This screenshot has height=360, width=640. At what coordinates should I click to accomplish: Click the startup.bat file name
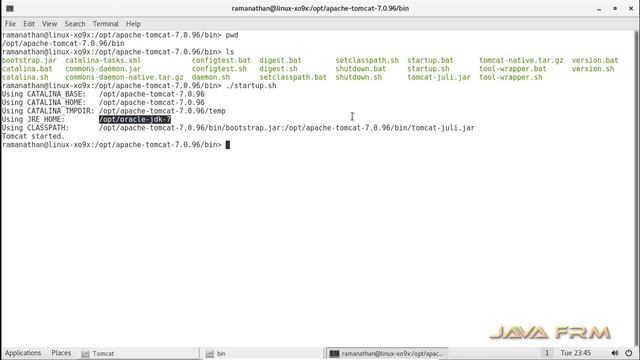tap(430, 60)
